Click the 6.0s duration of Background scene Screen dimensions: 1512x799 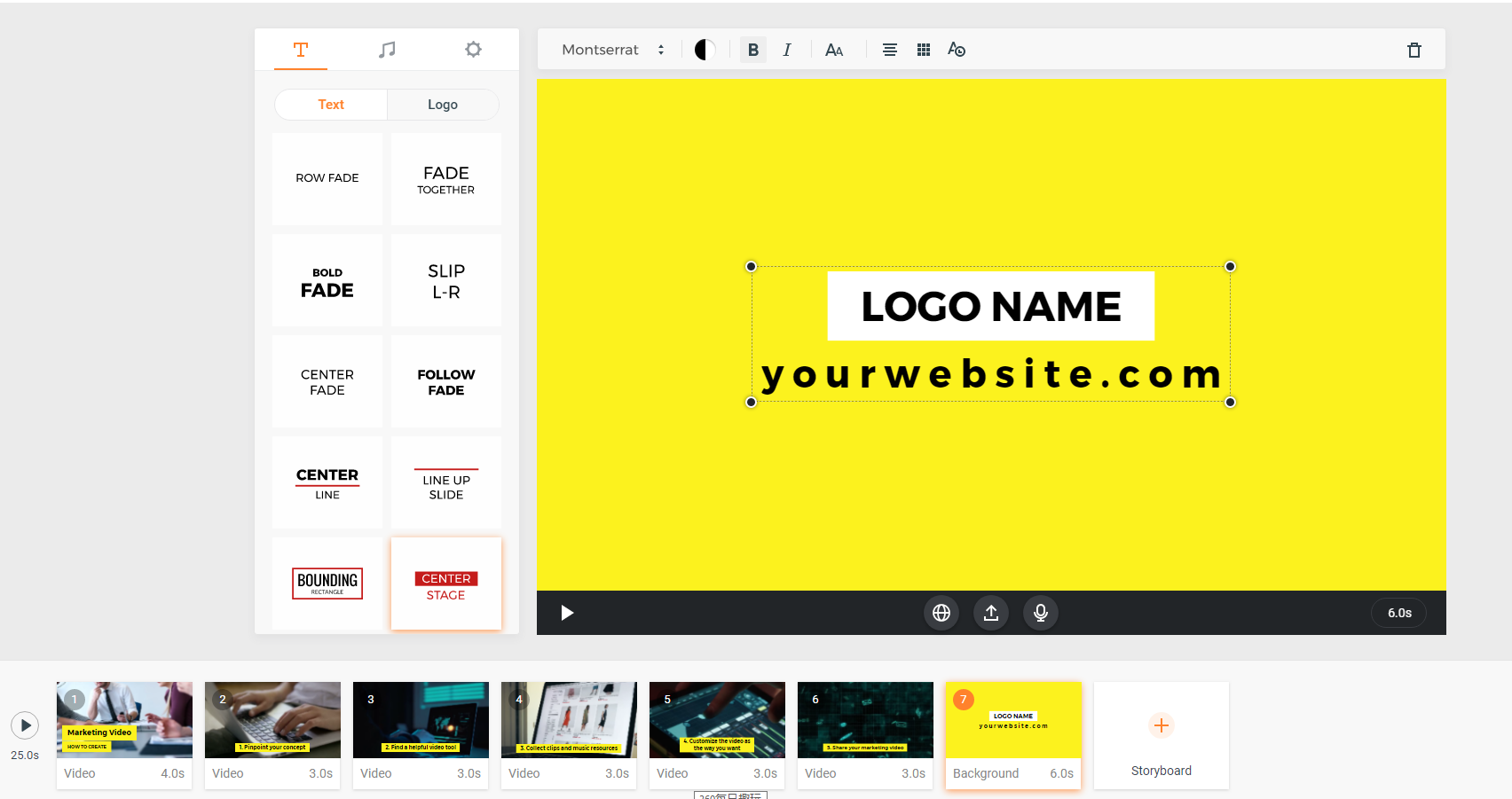point(1062,773)
